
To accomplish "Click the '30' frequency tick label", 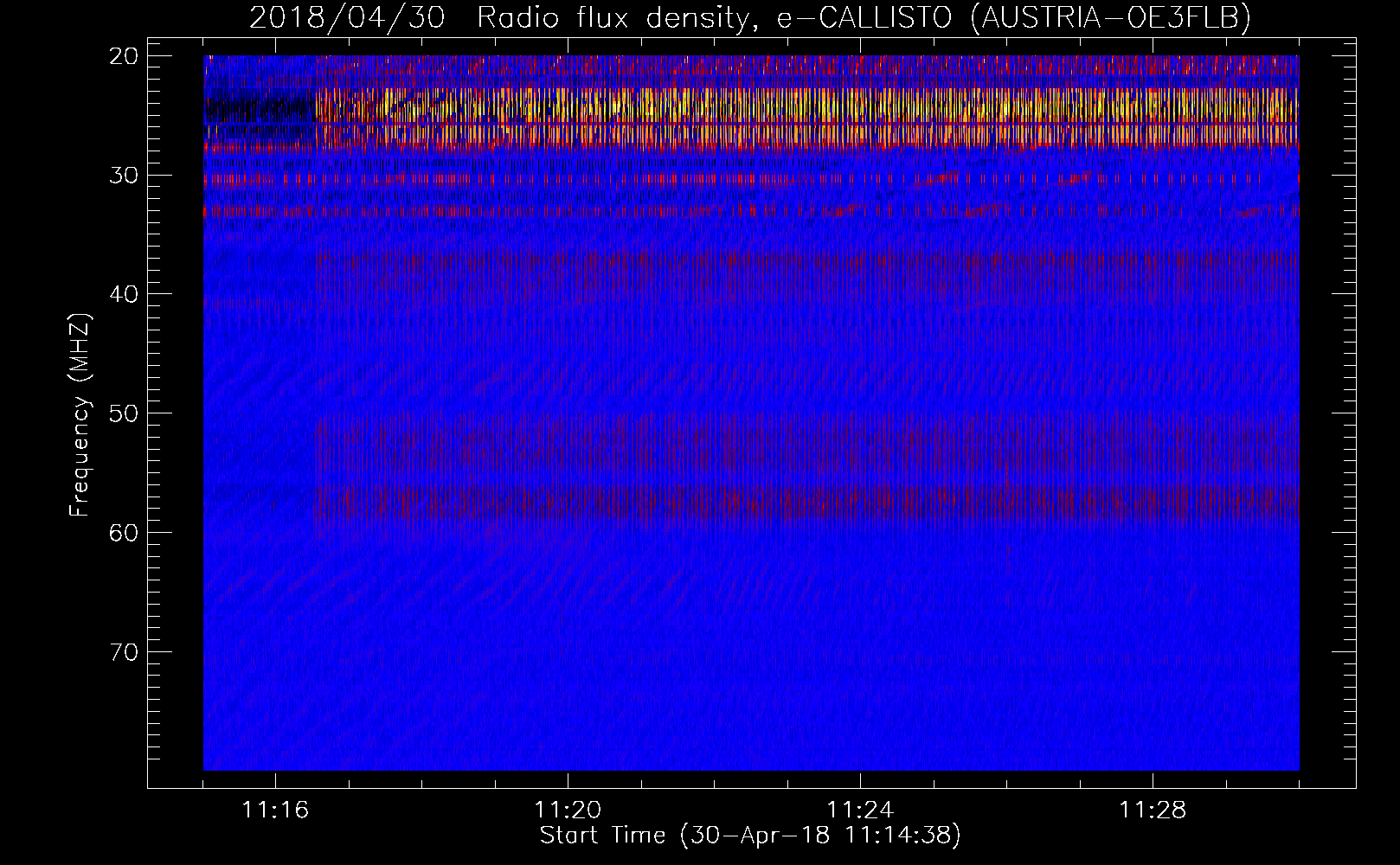I will (x=125, y=176).
